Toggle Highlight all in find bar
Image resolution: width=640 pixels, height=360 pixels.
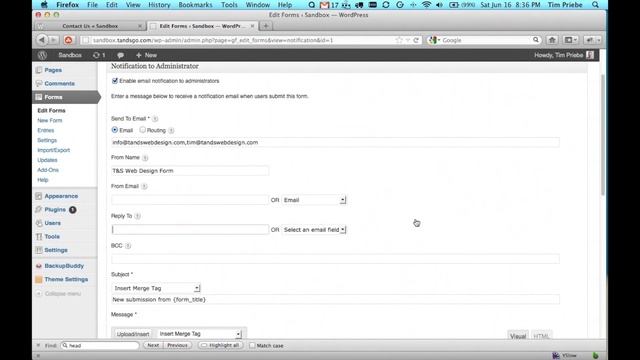click(x=220, y=345)
